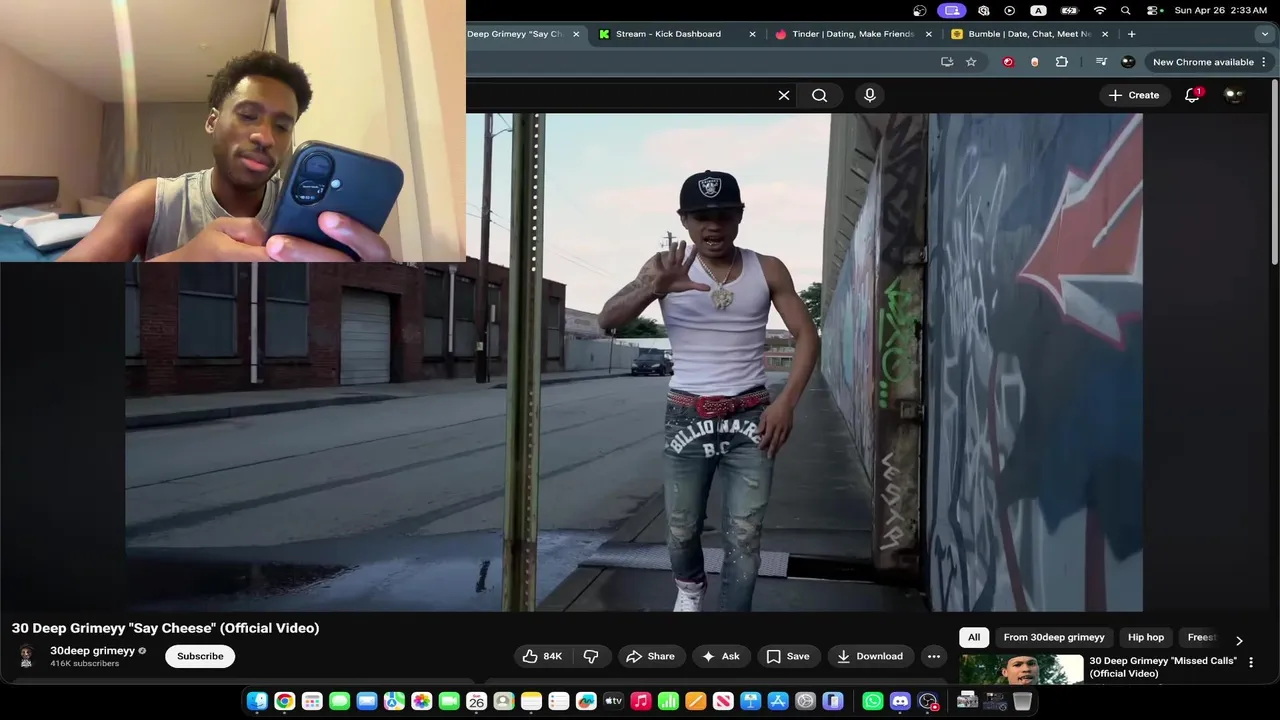The image size is (1280, 720).
Task: Open the Chrome profile avatar
Action: coord(1128,62)
